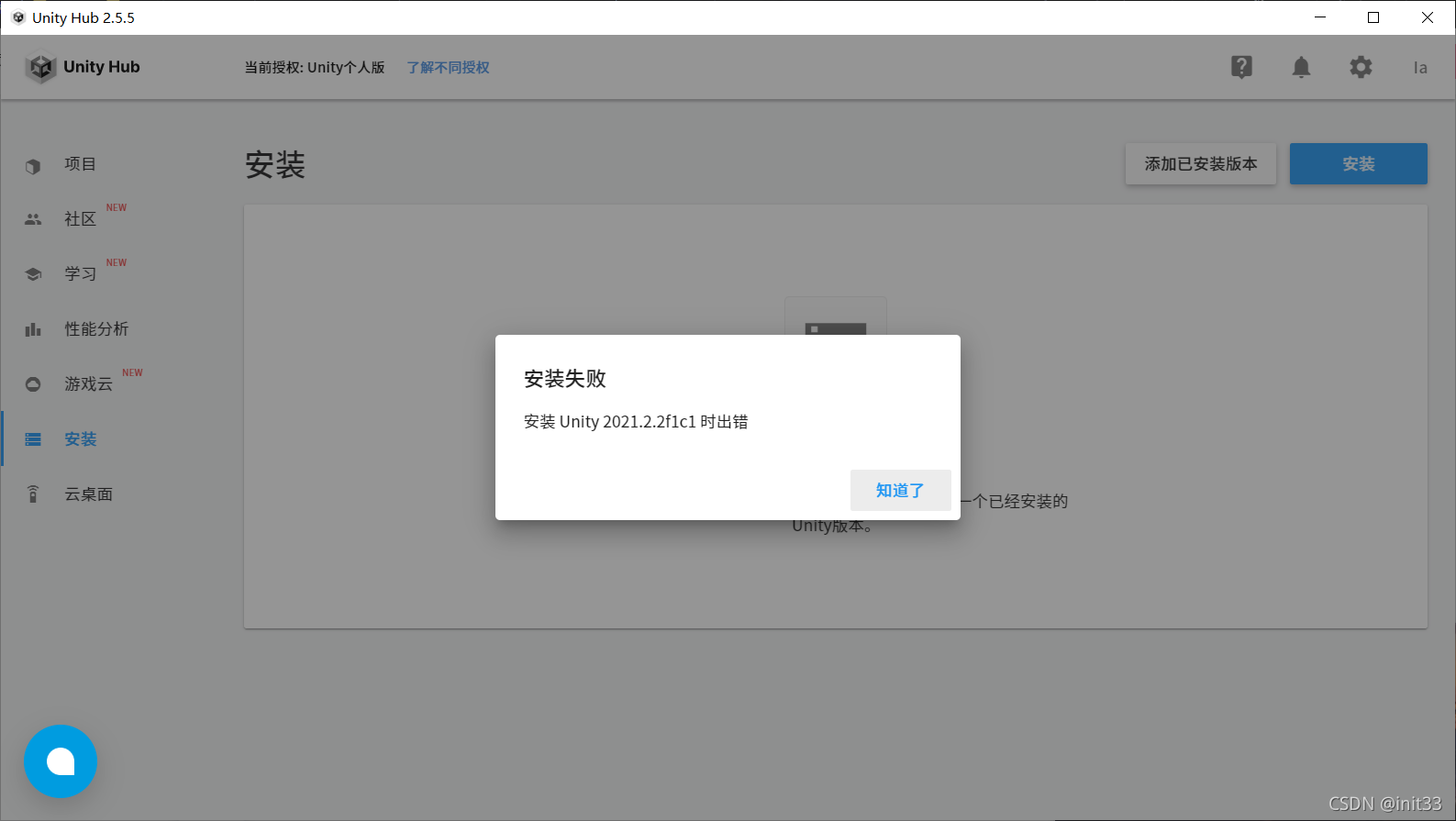
Task: Click the 安装失败 dialog title
Action: click(x=565, y=378)
